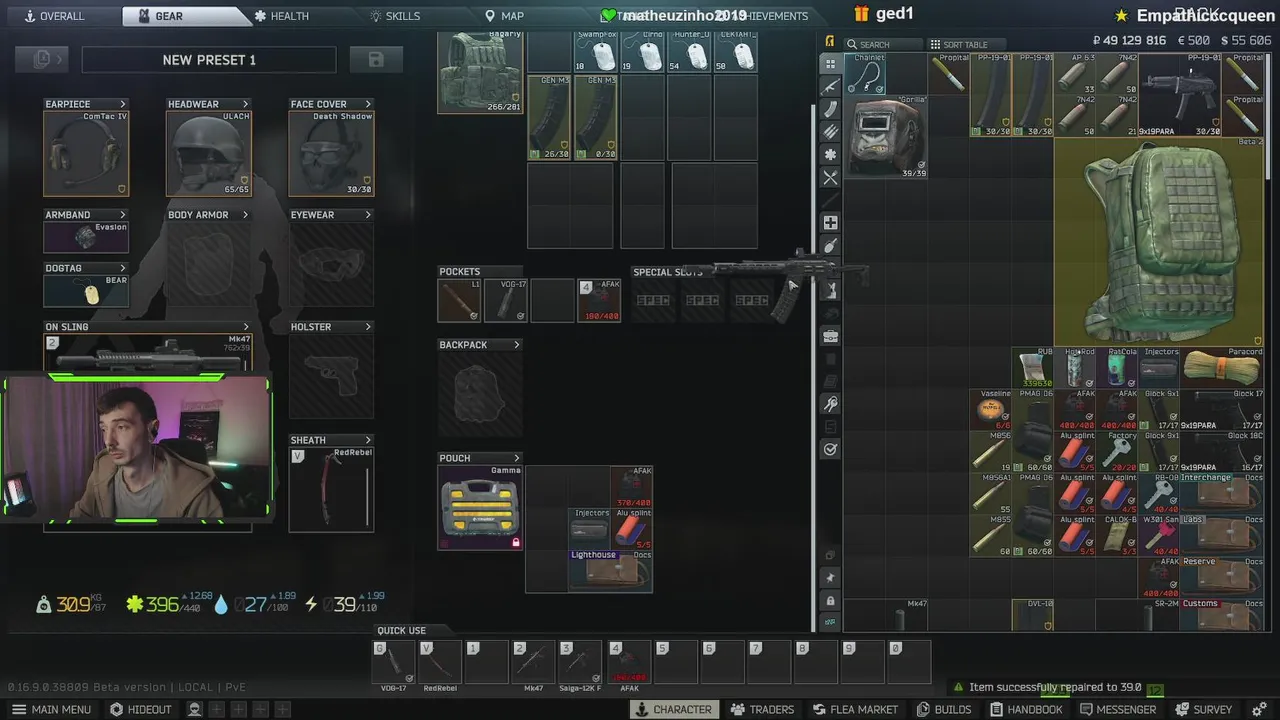Go to HIDEOUT

coord(141,709)
